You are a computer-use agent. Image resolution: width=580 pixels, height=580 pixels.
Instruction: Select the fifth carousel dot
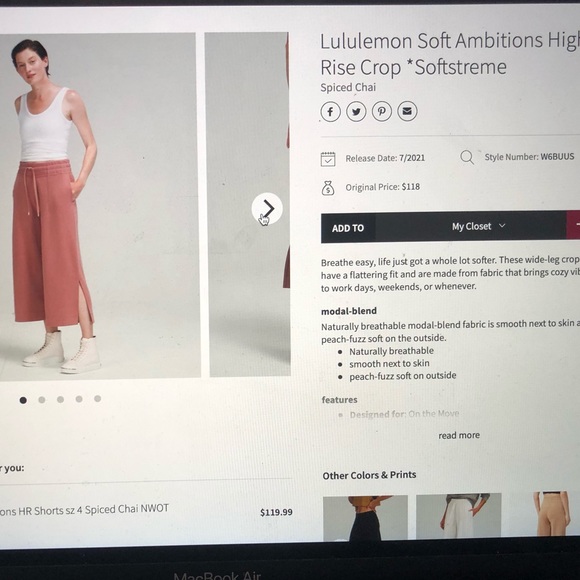point(98,398)
